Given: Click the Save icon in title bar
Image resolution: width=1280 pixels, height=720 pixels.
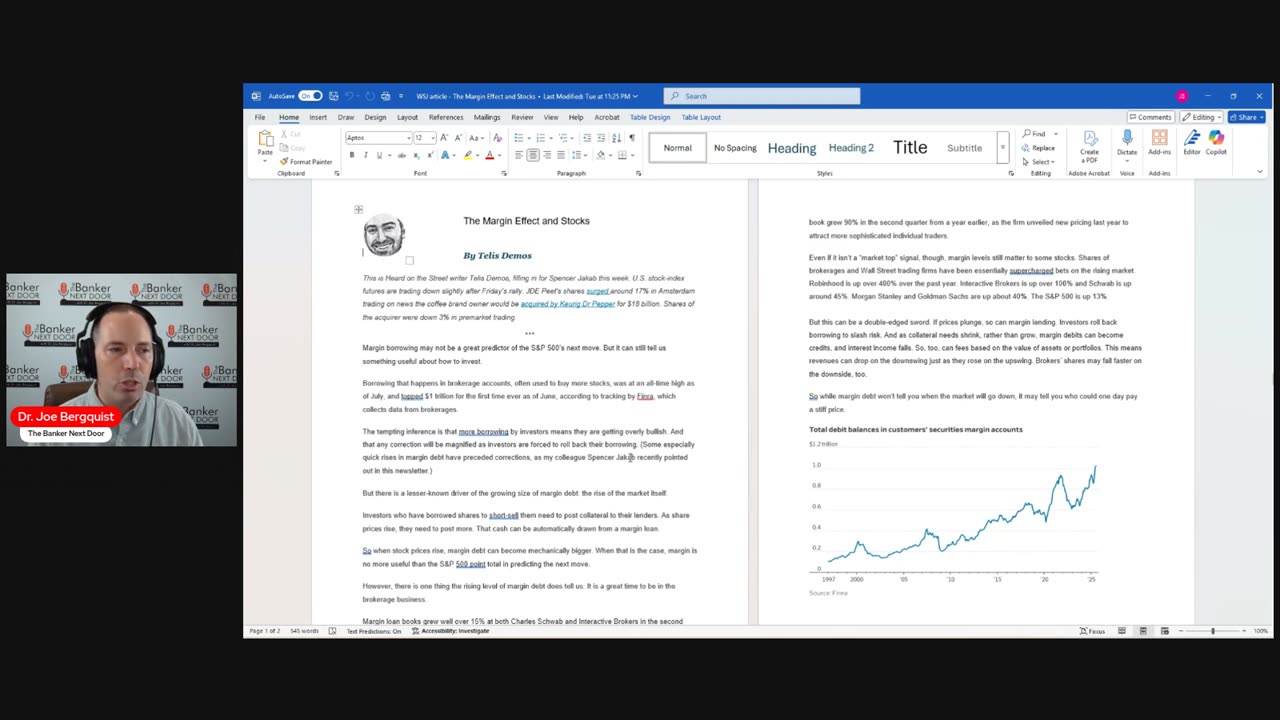Looking at the screenshot, I should (x=334, y=96).
